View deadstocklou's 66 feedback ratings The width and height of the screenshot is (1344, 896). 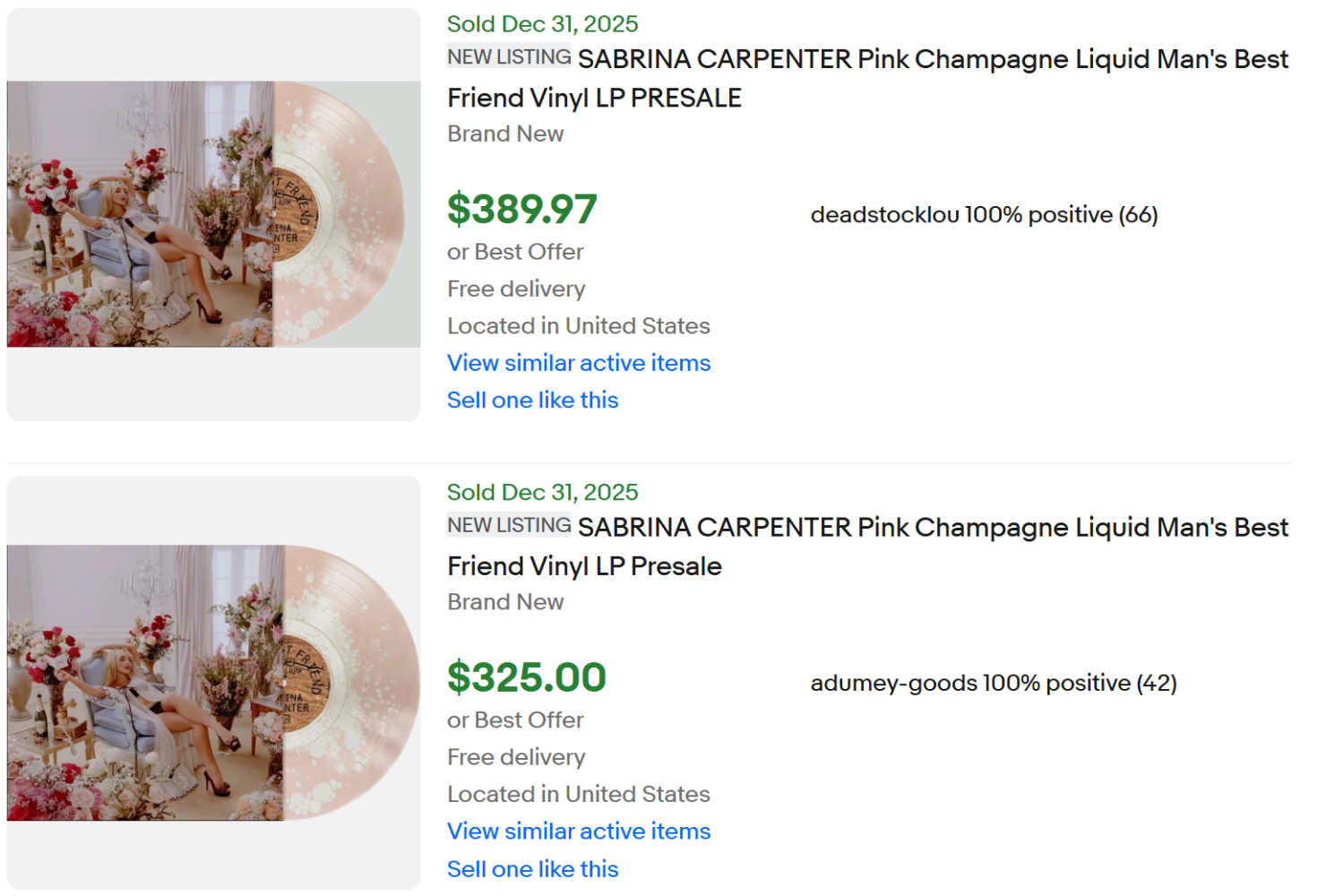coord(1138,215)
